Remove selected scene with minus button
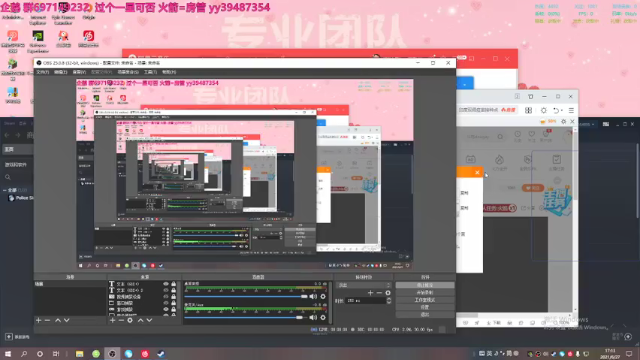This screenshot has width=640, height=360. pos(47,320)
